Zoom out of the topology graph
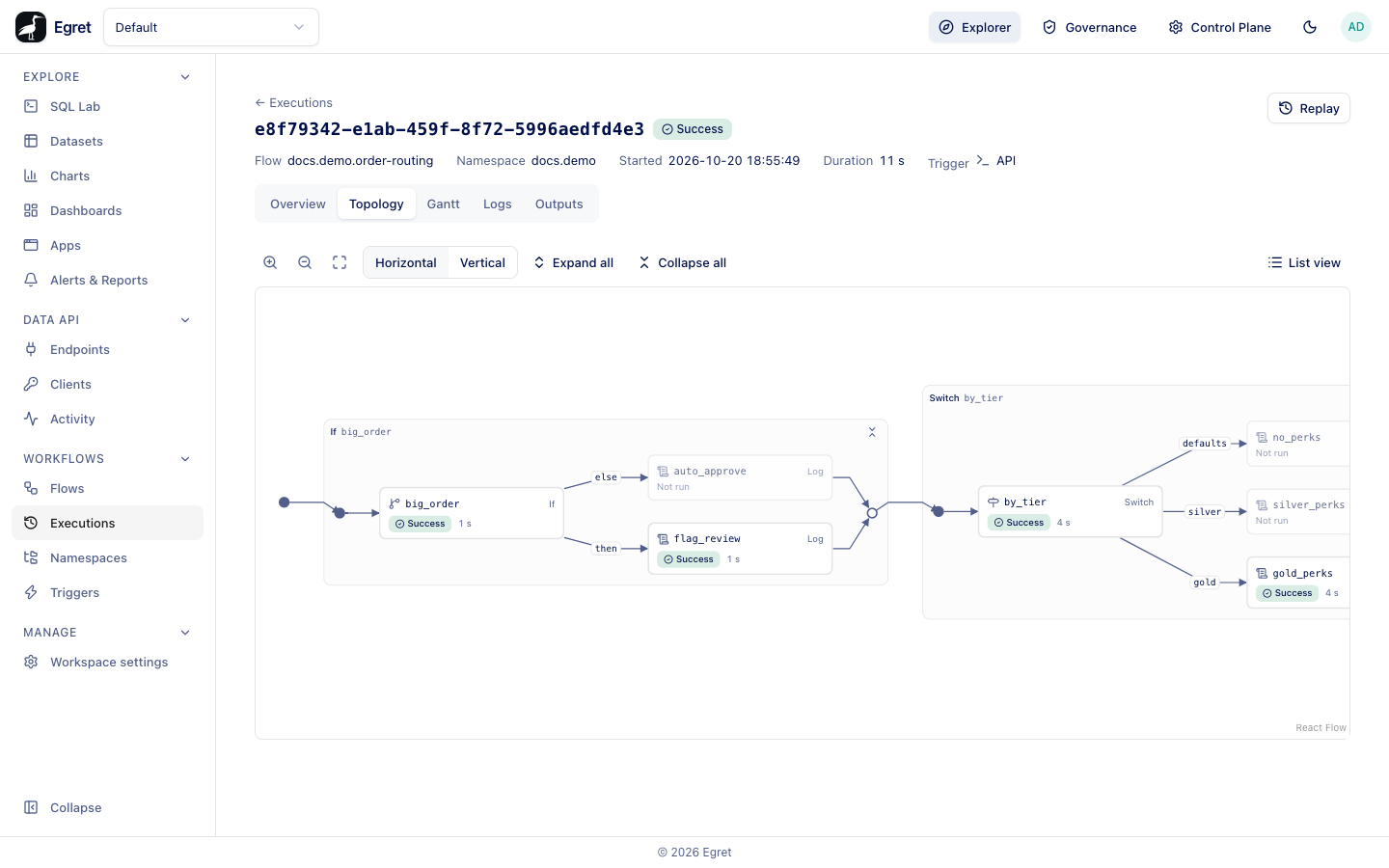Screen dimensions: 1389x868 tap(305, 262)
